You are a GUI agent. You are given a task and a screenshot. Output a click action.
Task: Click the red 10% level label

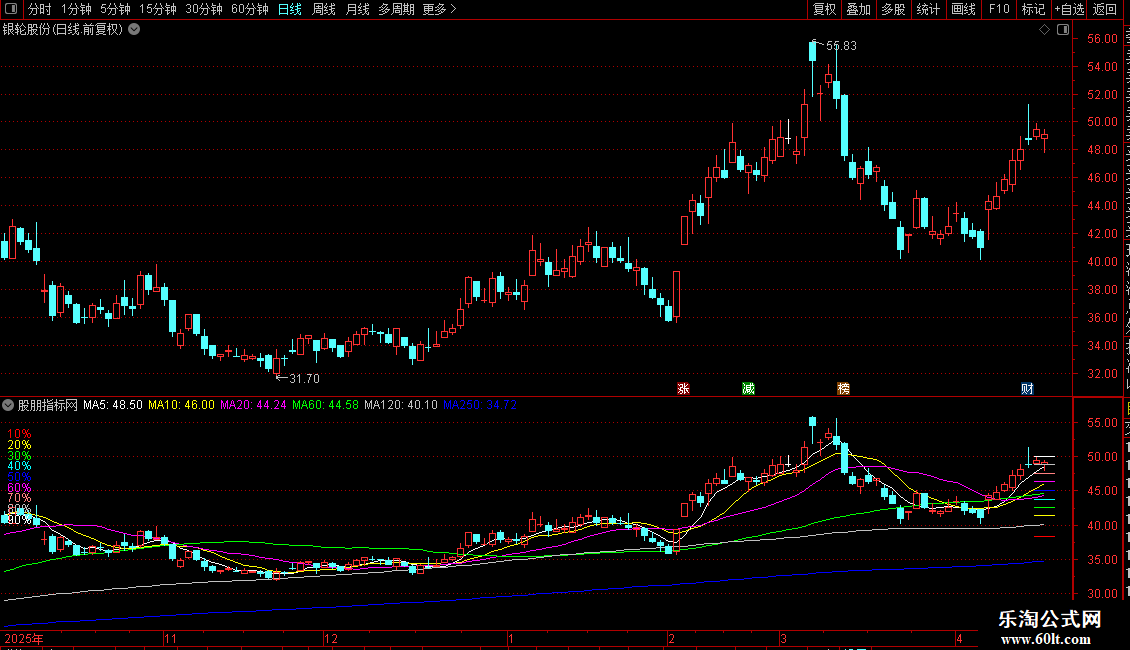[19, 434]
